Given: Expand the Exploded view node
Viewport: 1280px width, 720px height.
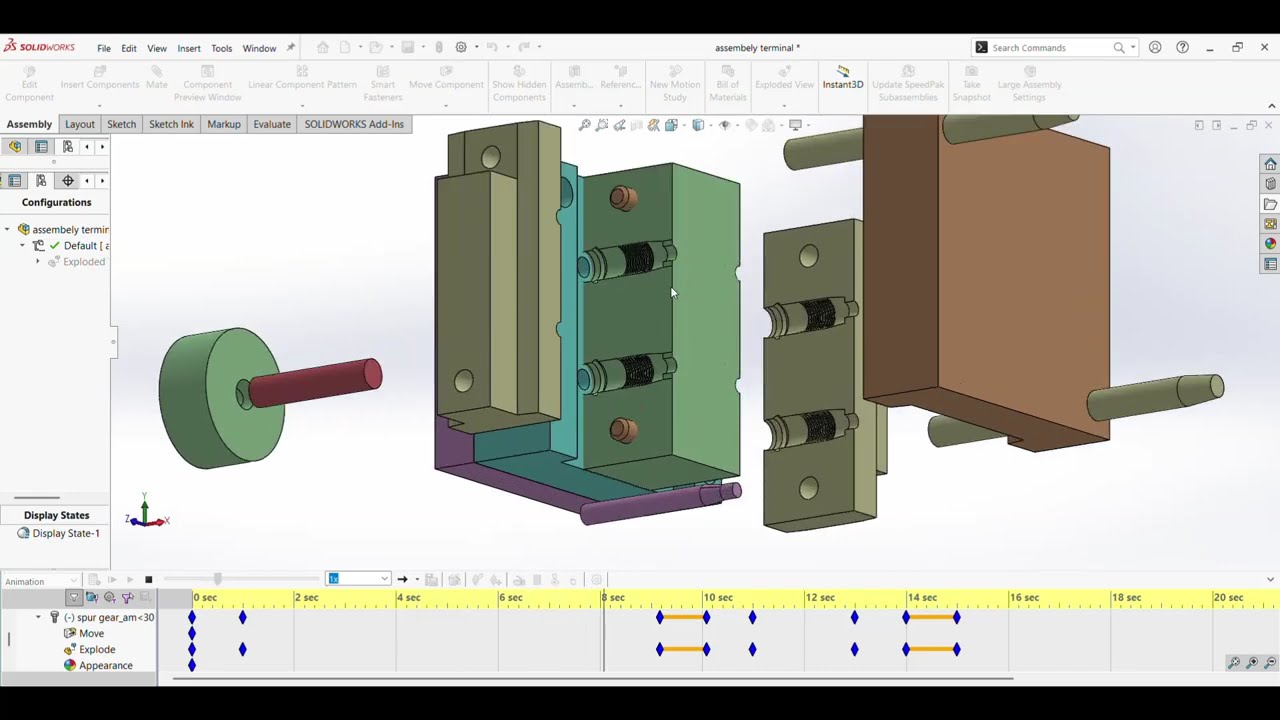Looking at the screenshot, I should click(38, 261).
